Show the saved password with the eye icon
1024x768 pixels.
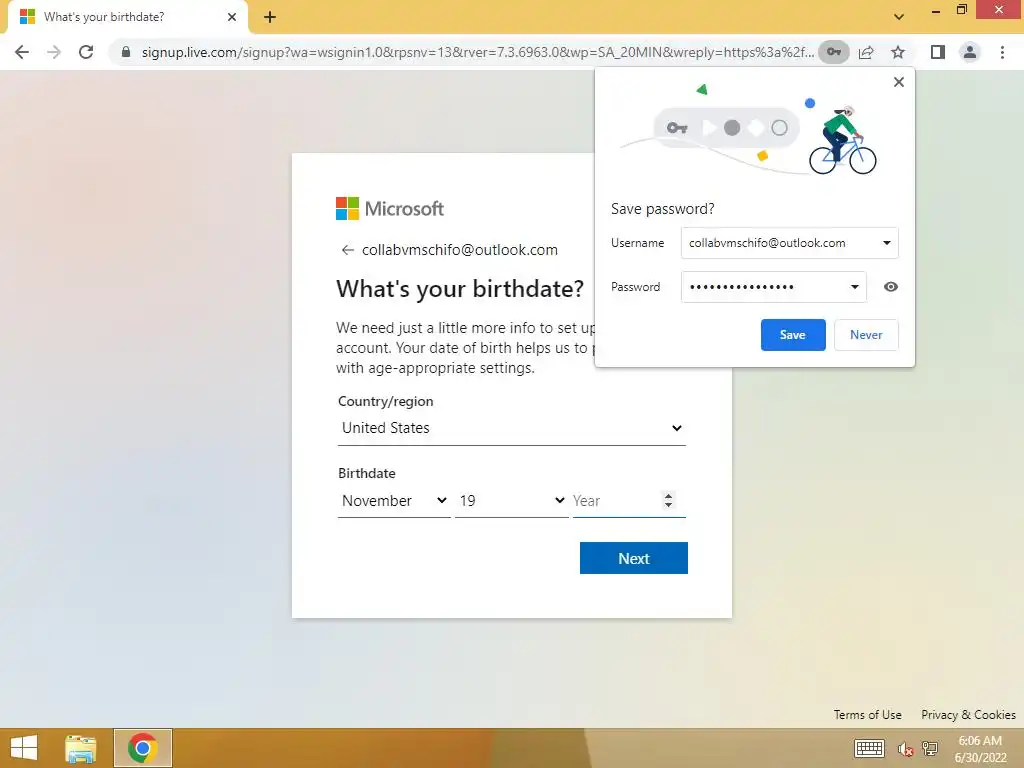(891, 287)
